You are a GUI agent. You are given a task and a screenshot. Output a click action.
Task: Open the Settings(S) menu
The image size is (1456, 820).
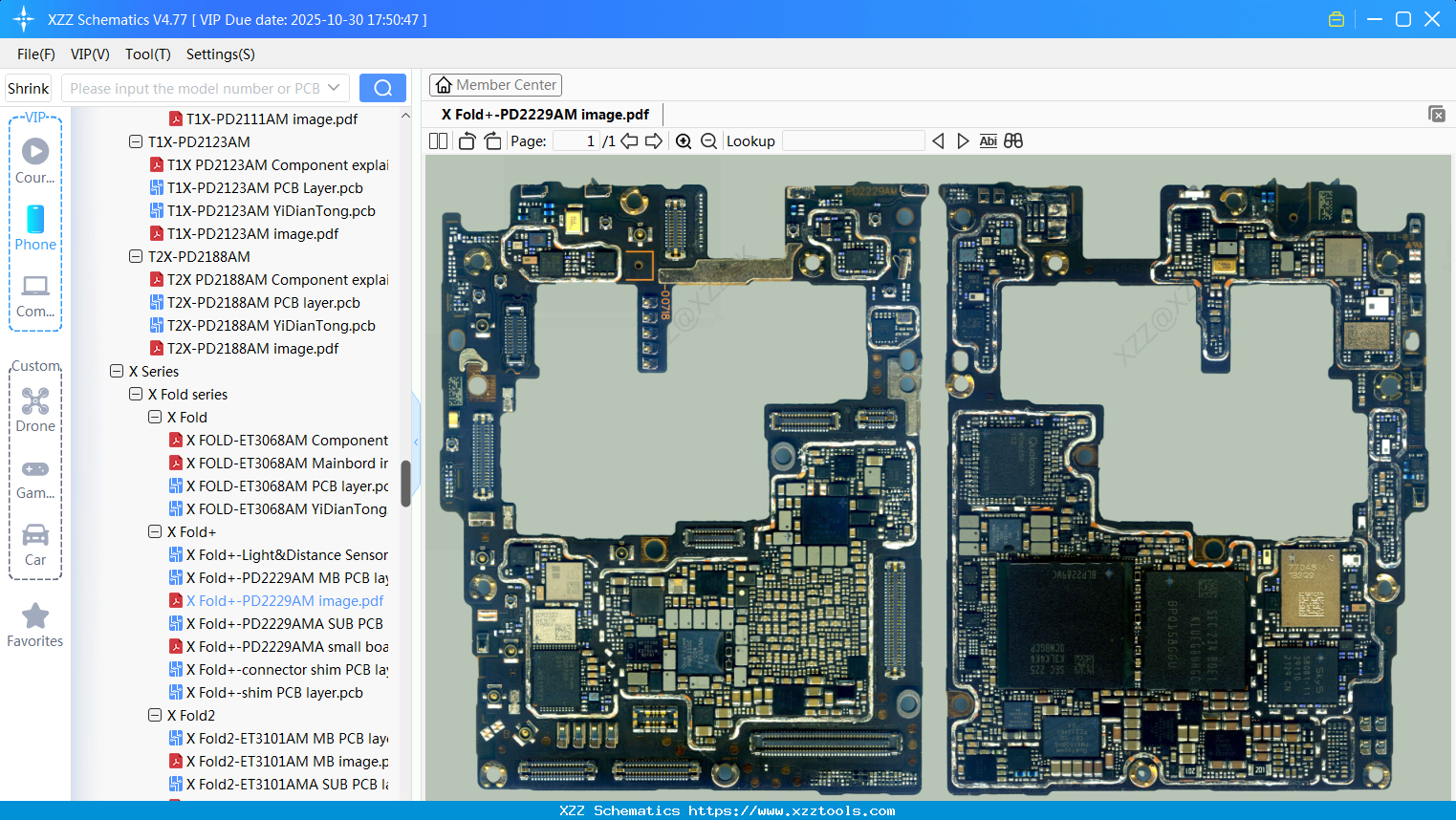pyautogui.click(x=220, y=54)
